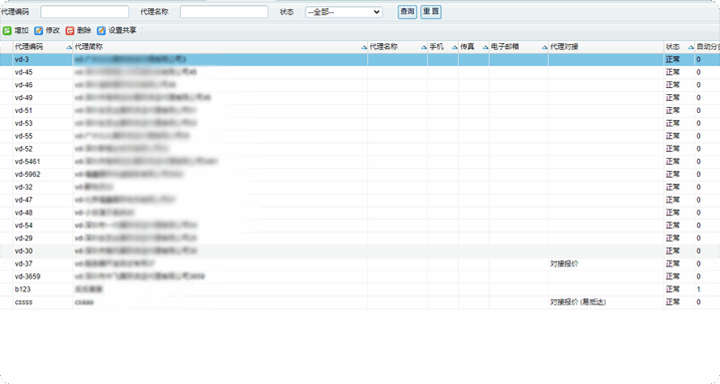The height and width of the screenshot is (384, 720).
Task: Sort by 手机 column arrow
Action: click(454, 47)
